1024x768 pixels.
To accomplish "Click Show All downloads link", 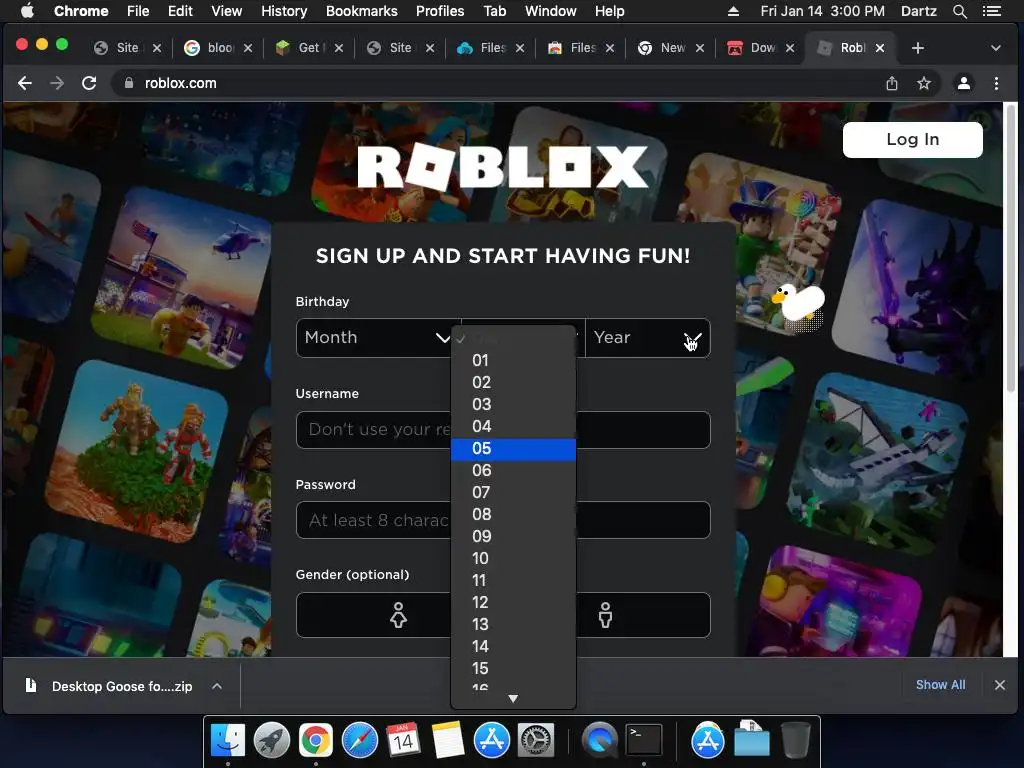I will point(940,685).
